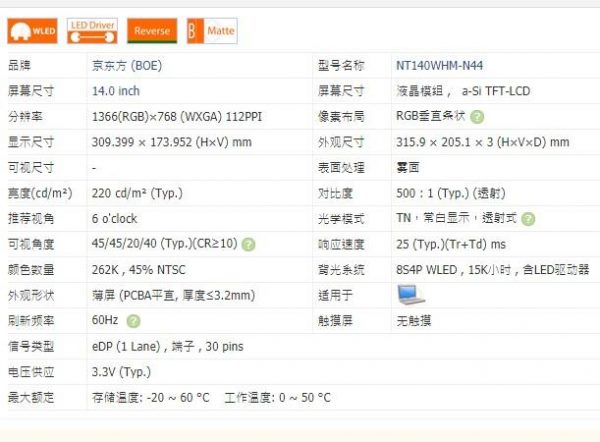Select the 工作温度: 0 ~ 50 °C text
This screenshot has width=600, height=442.
point(277,398)
